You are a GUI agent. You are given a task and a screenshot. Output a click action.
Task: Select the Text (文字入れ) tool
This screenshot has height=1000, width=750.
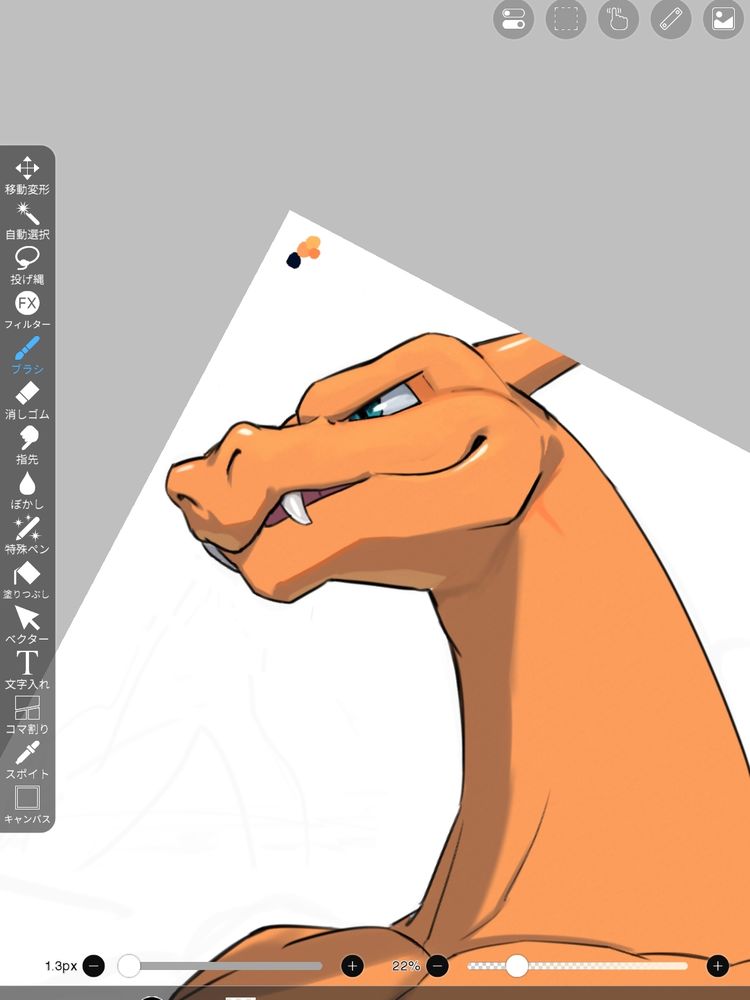[27, 670]
